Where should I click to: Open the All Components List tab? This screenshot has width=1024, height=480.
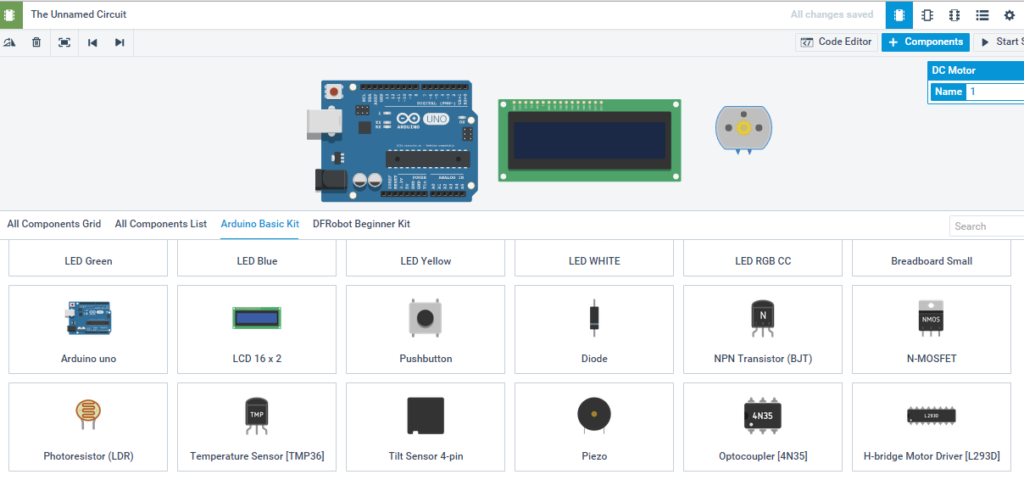tap(161, 224)
